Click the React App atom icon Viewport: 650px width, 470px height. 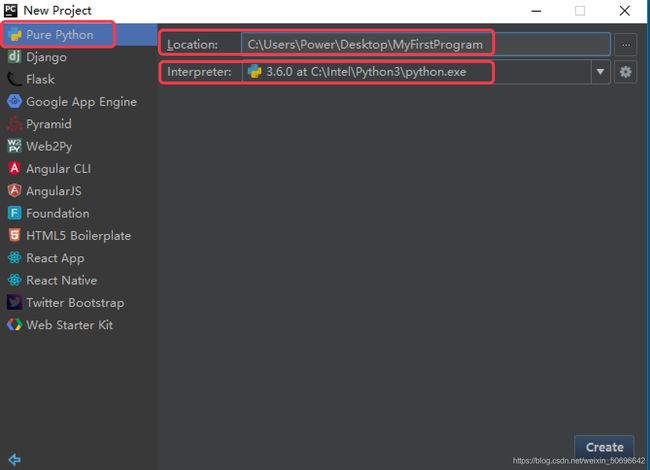(x=15, y=258)
